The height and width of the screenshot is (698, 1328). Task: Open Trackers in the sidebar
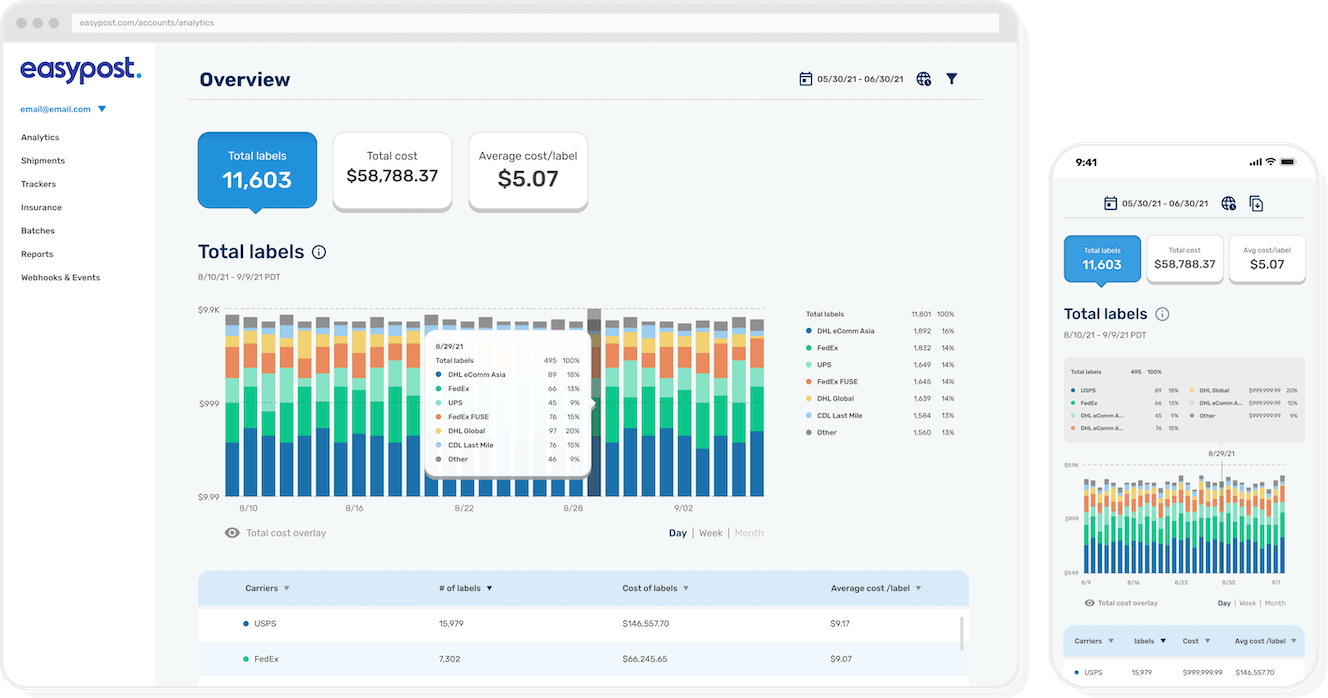(x=38, y=184)
